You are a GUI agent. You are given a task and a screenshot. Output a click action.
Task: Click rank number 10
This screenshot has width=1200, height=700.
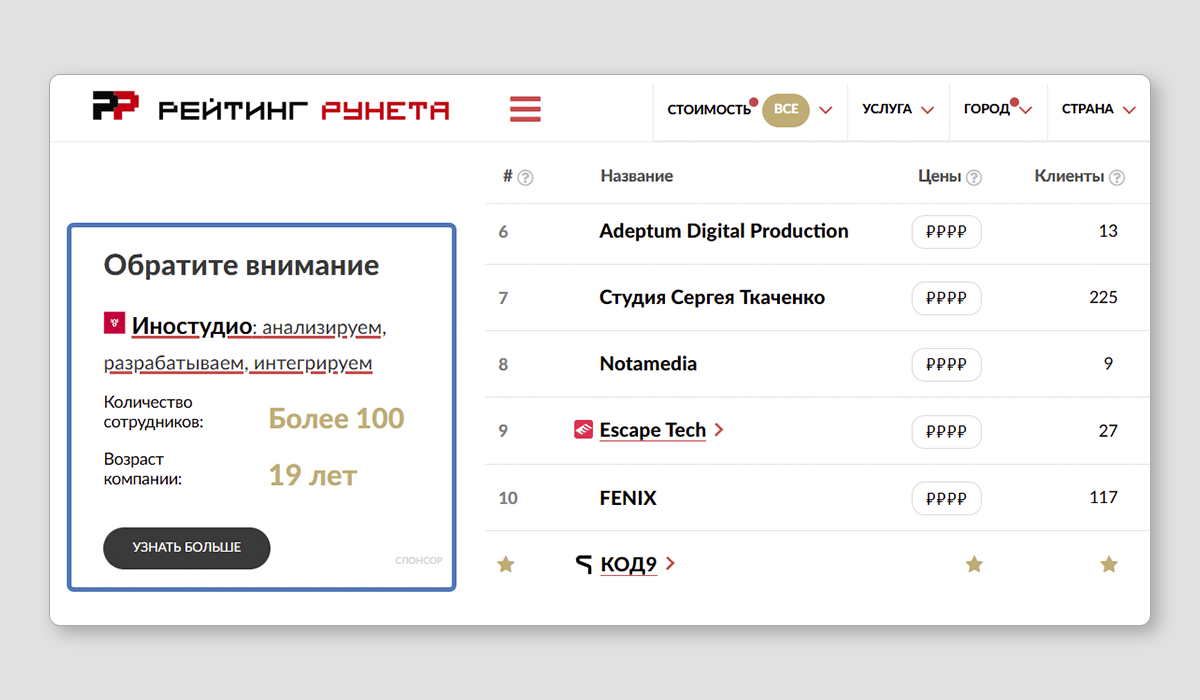point(508,498)
